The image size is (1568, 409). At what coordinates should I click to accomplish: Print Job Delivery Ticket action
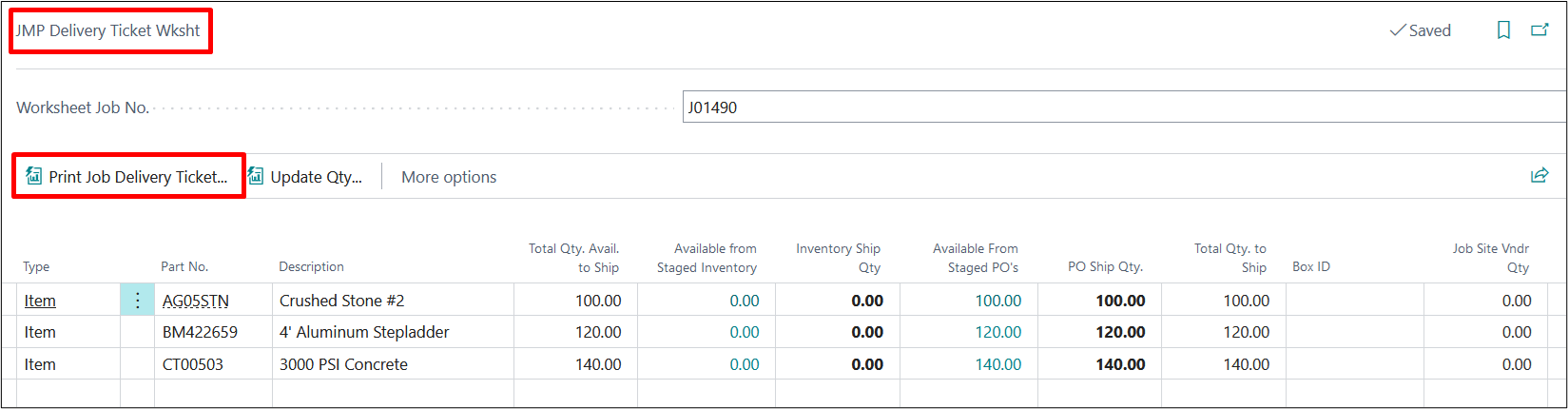[x=138, y=177]
